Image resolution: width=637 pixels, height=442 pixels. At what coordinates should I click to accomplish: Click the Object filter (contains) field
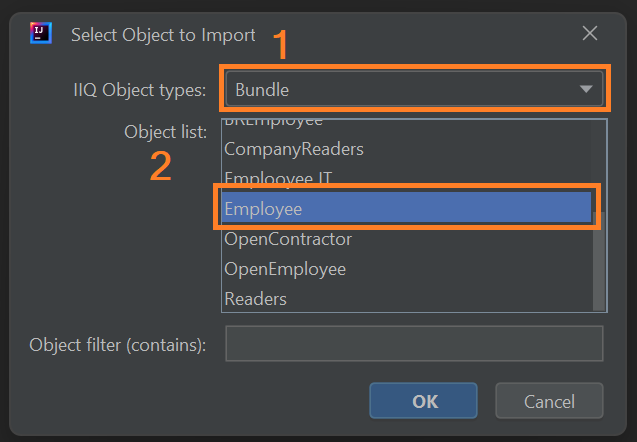(414, 344)
